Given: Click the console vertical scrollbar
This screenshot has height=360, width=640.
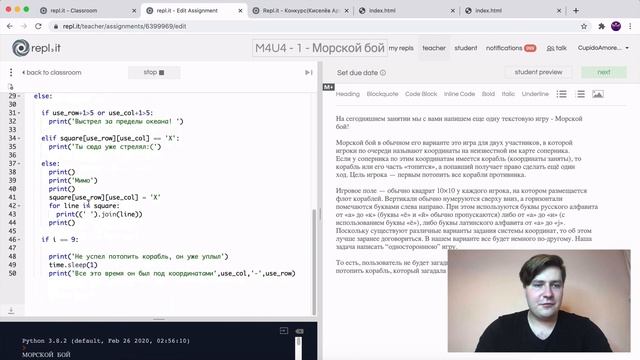Looking at the screenshot, I should click(298, 347).
